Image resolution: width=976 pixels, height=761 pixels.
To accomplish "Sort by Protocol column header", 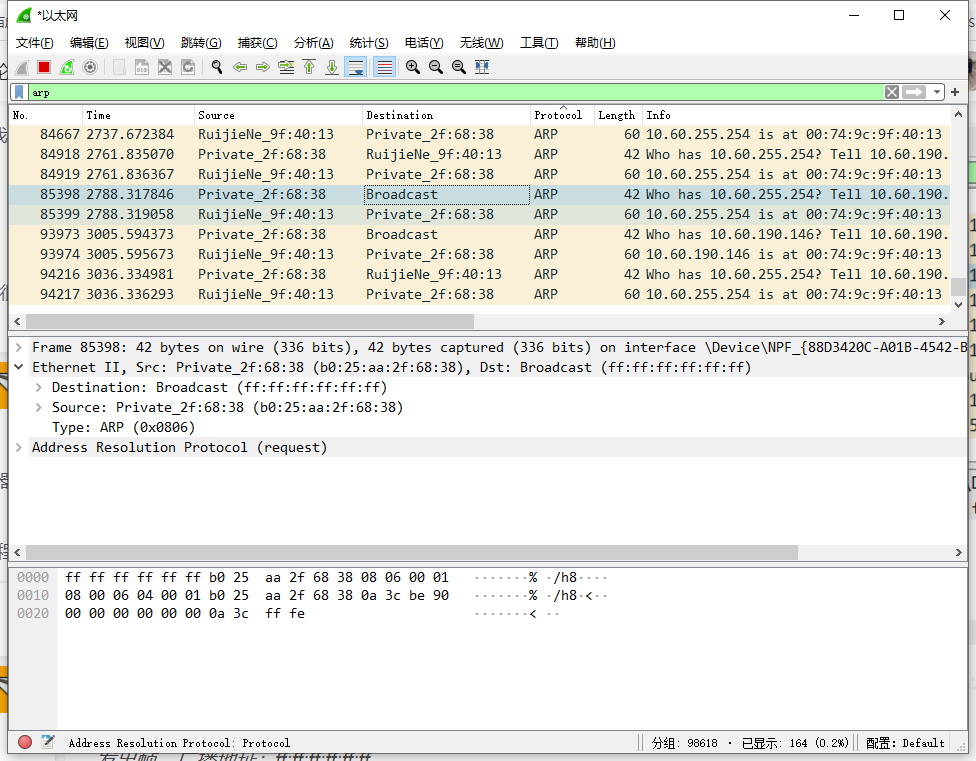I will click(x=562, y=115).
